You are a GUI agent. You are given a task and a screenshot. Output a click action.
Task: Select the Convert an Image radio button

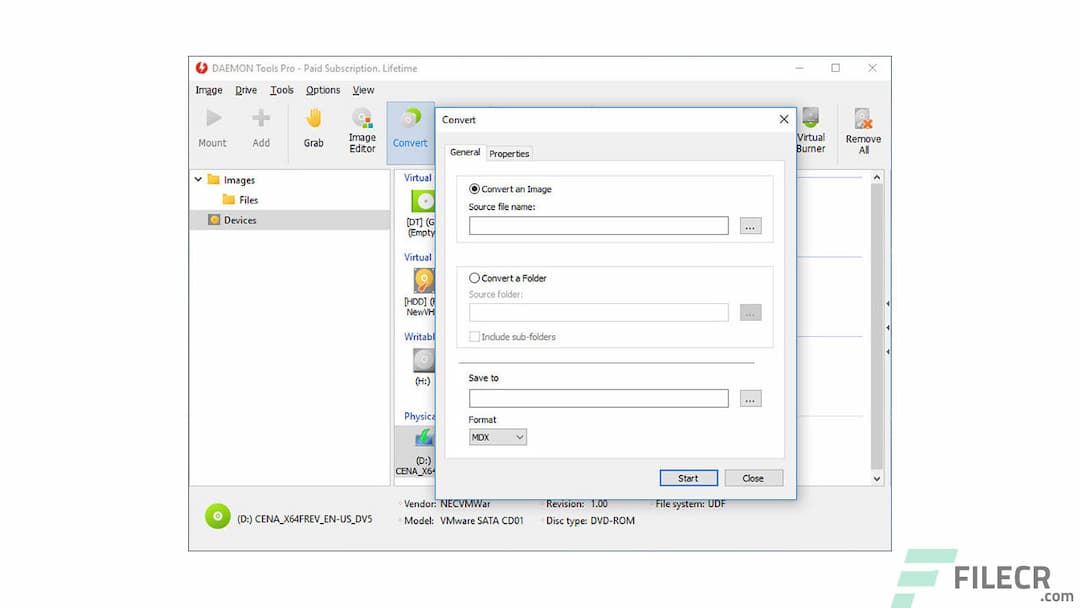coord(474,189)
